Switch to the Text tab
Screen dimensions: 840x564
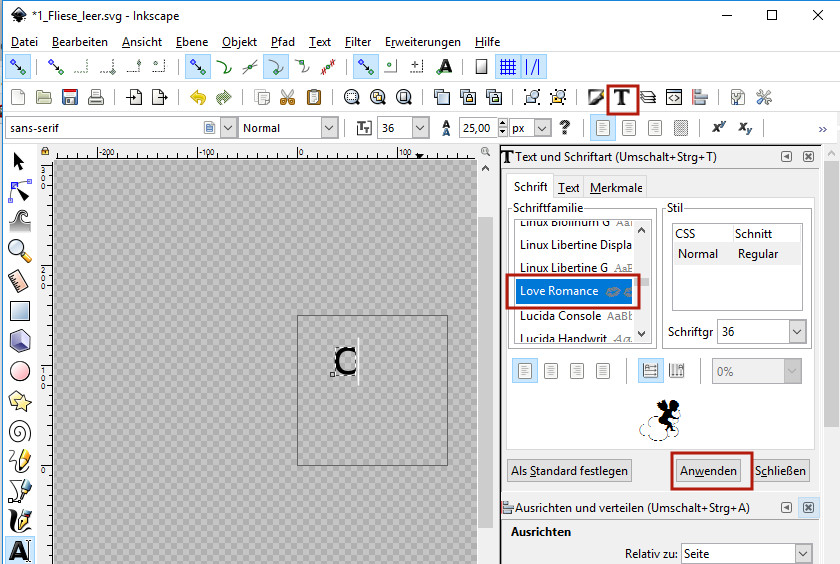click(568, 188)
